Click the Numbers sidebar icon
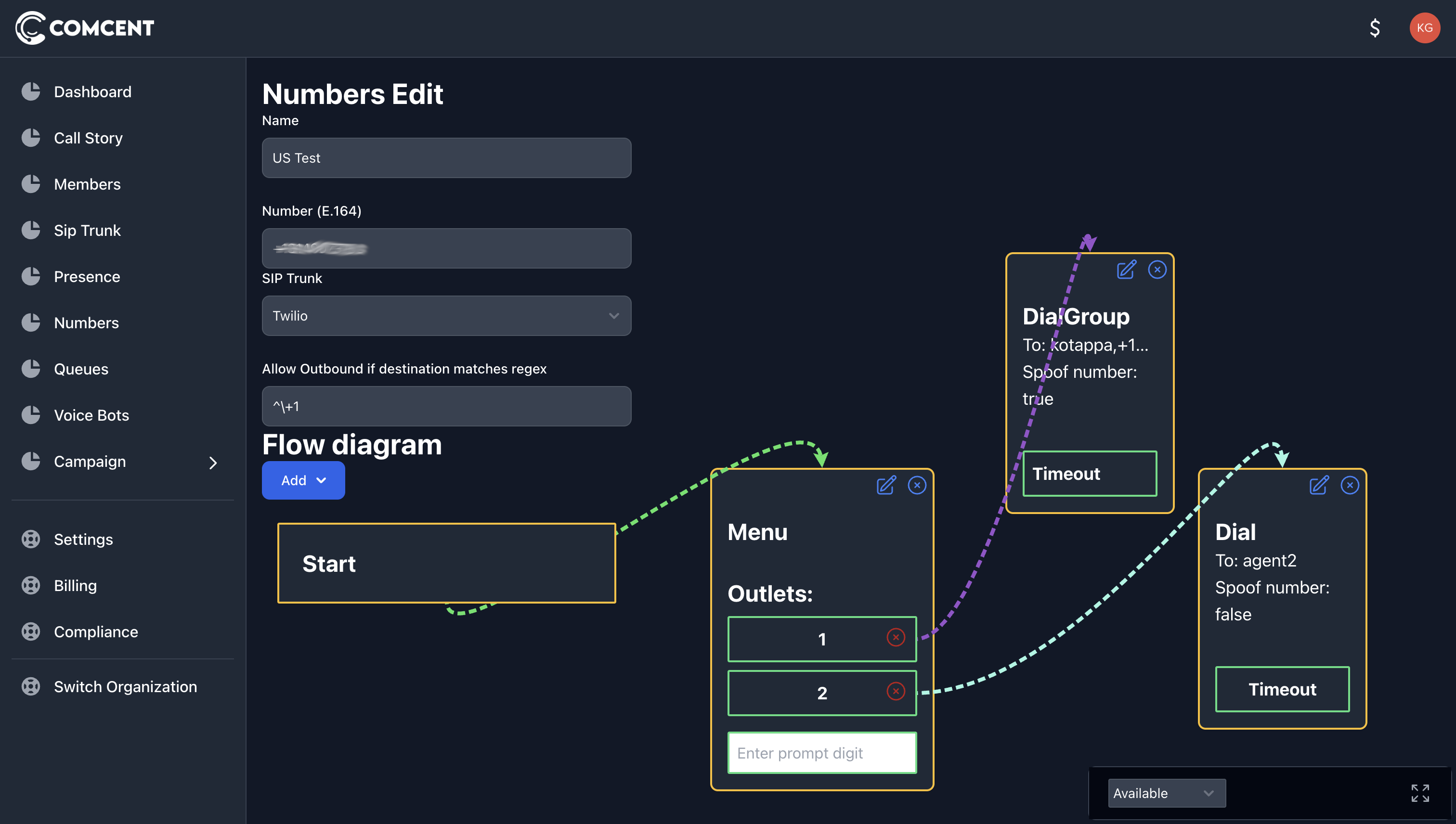Viewport: 1456px width, 824px height. click(x=31, y=322)
